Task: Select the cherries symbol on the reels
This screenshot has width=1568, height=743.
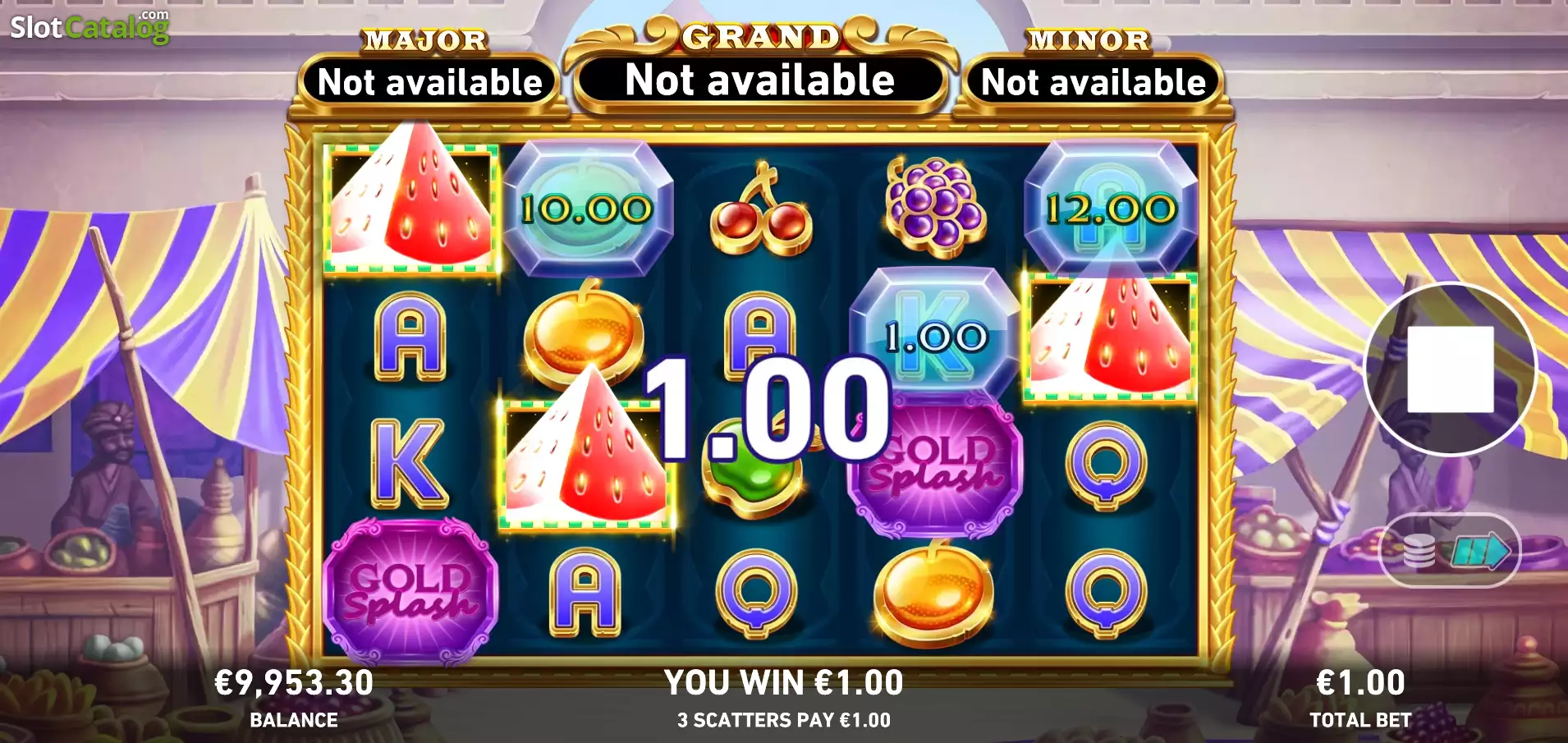Action: 761,209
